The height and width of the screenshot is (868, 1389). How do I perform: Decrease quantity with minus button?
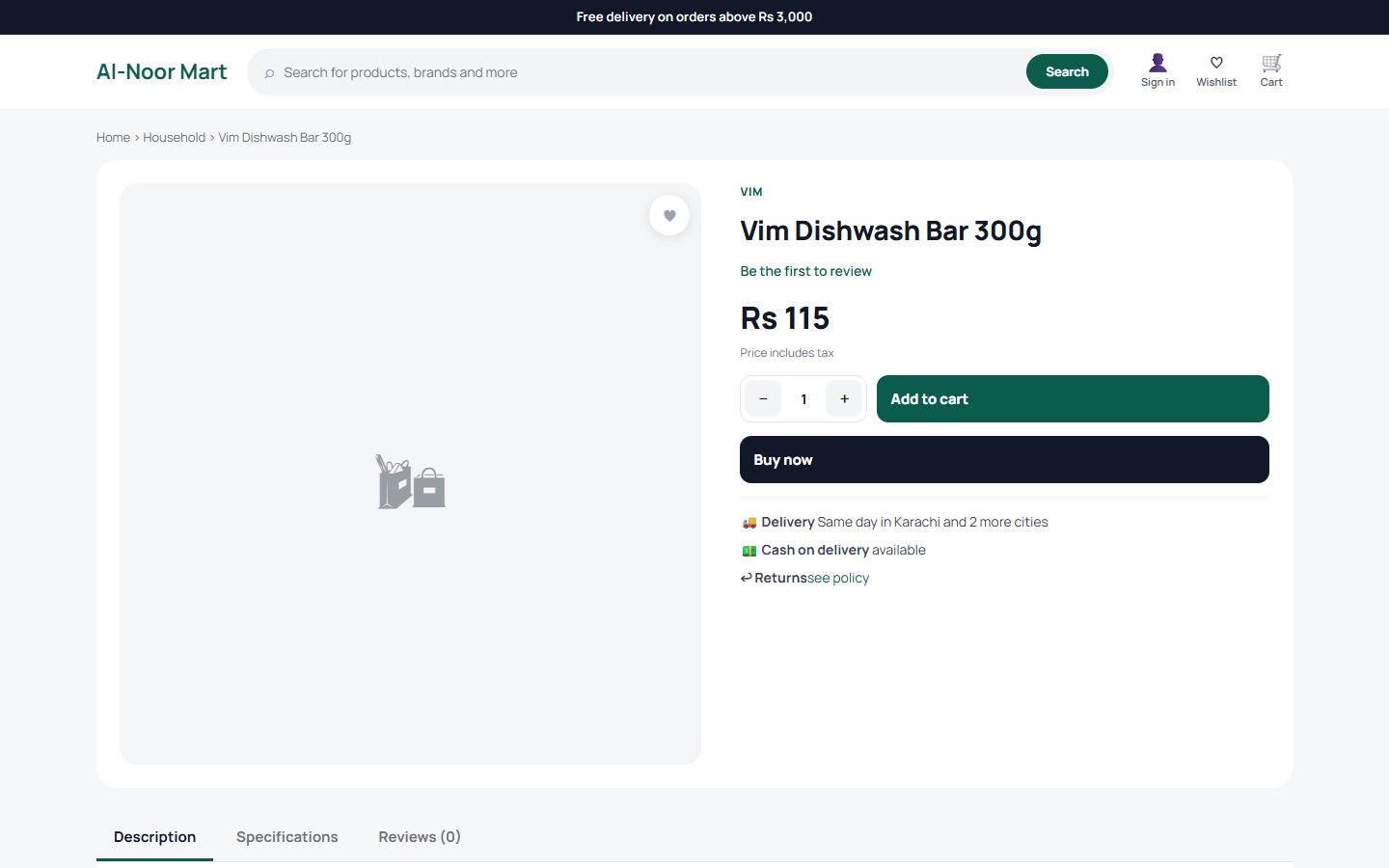pos(763,398)
